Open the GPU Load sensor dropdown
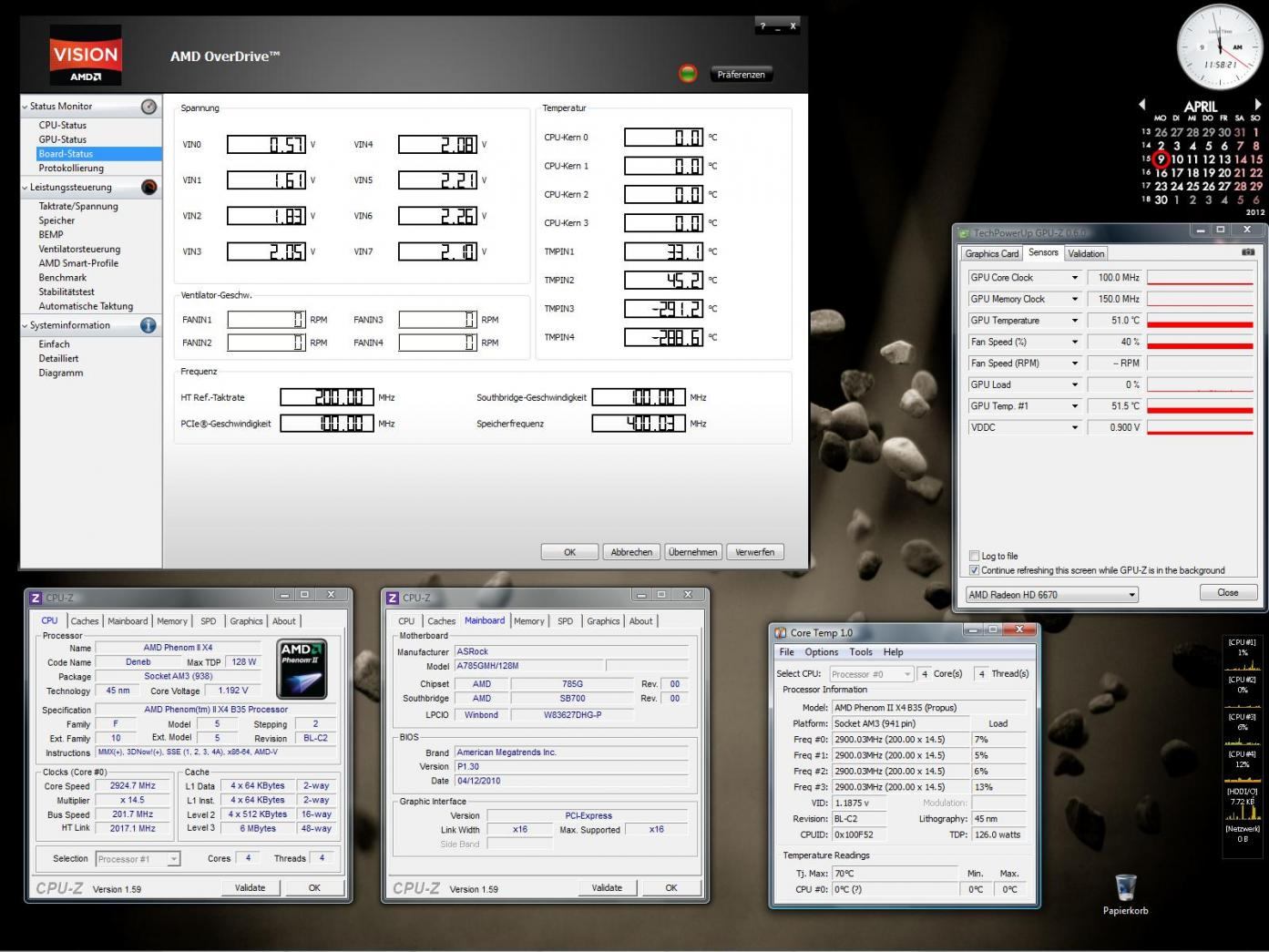 pyautogui.click(x=1075, y=384)
